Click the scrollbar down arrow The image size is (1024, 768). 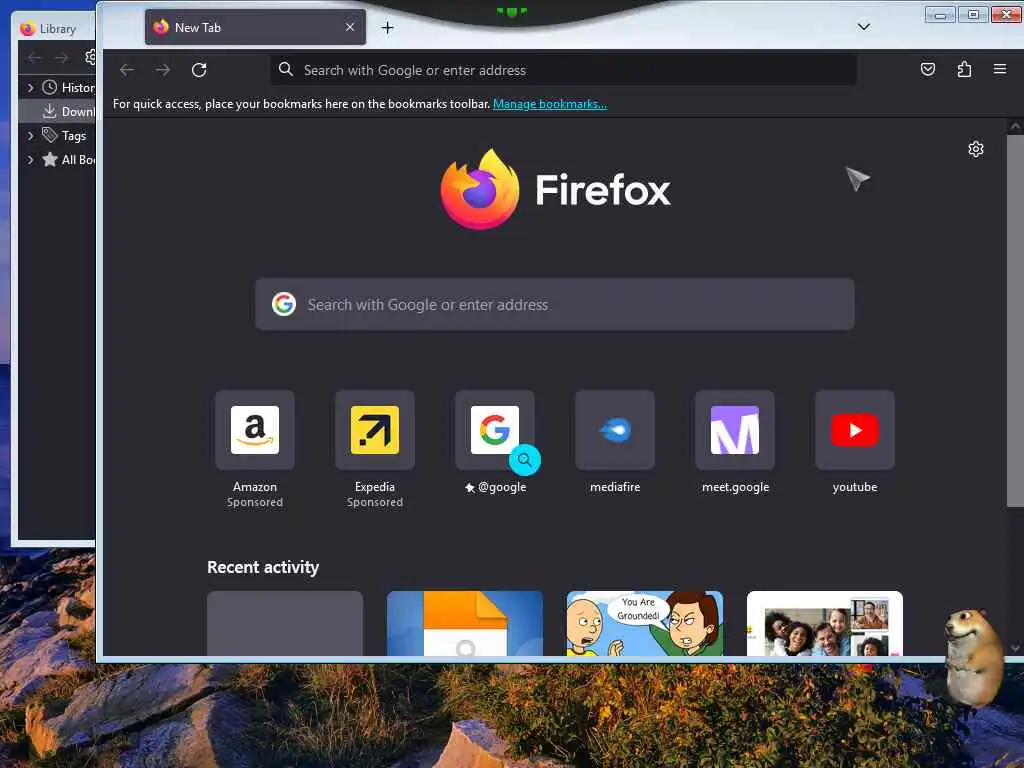1015,648
